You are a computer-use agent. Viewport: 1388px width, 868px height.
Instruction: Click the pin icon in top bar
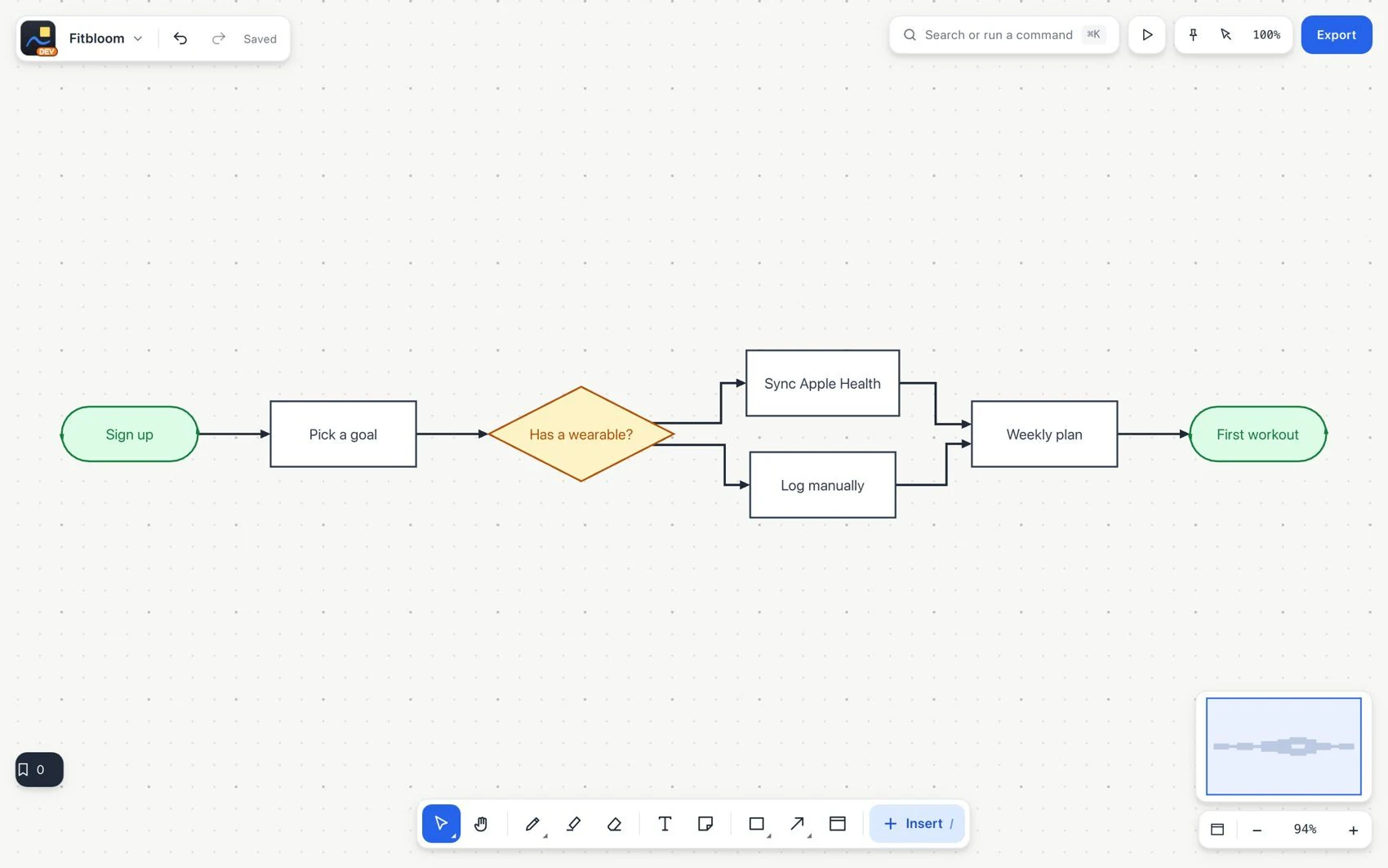point(1194,34)
